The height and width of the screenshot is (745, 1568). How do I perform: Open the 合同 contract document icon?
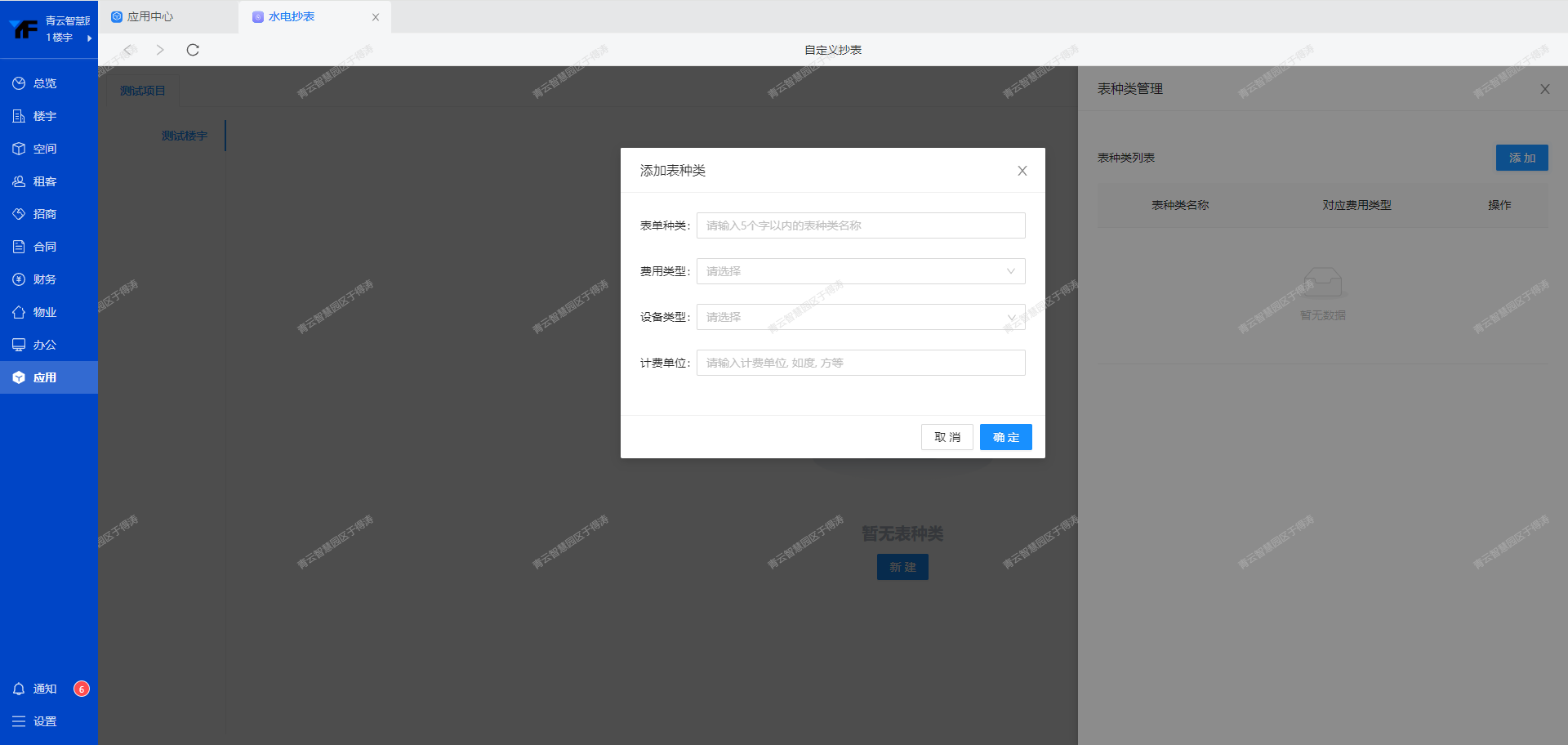(19, 247)
